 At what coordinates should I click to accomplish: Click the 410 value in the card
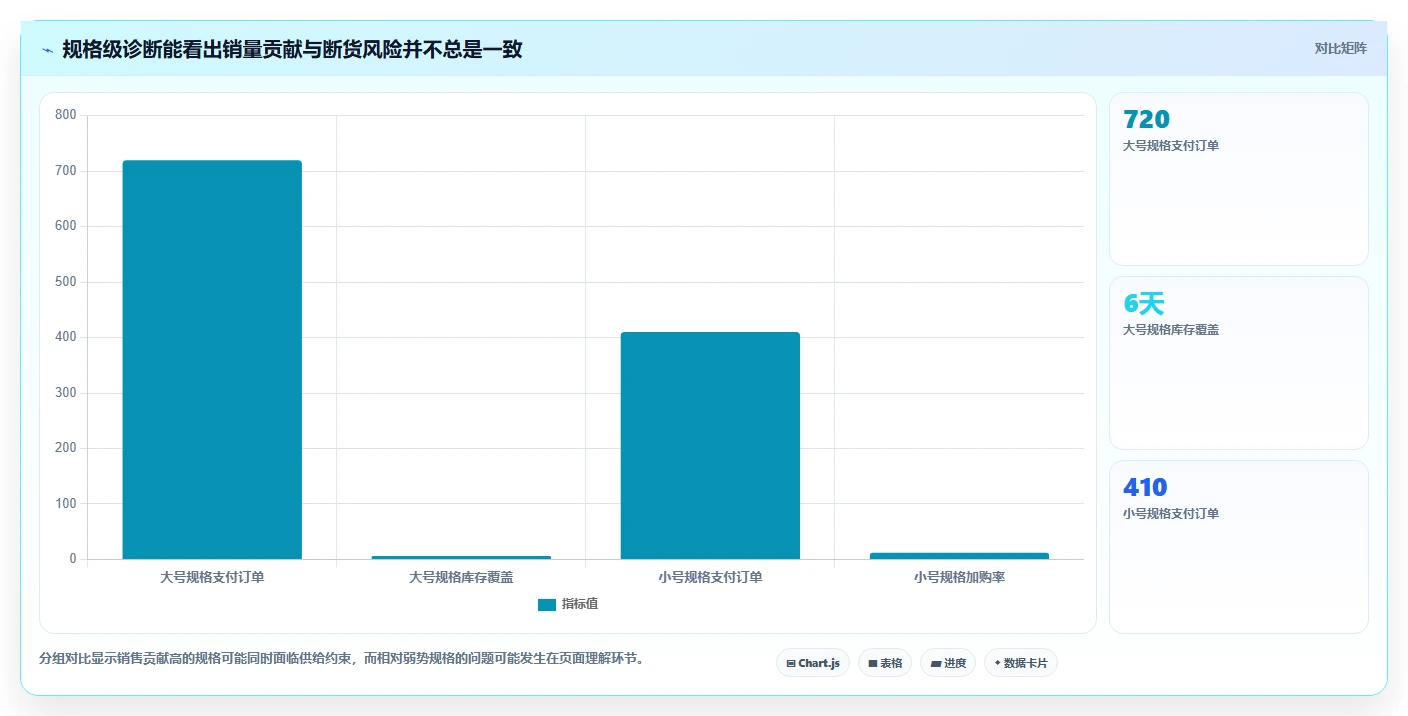1145,488
